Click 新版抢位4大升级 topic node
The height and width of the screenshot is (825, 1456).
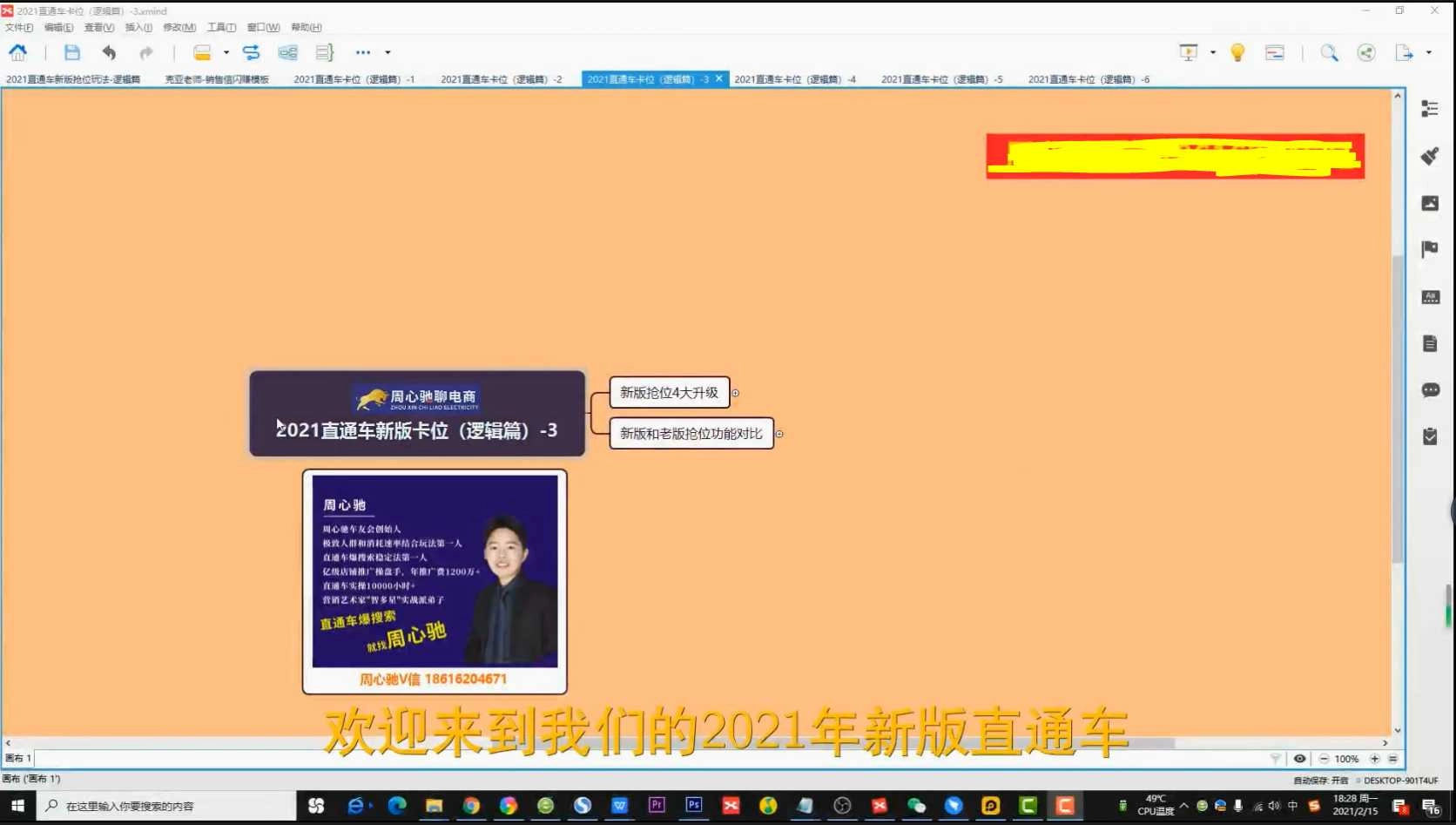[669, 392]
